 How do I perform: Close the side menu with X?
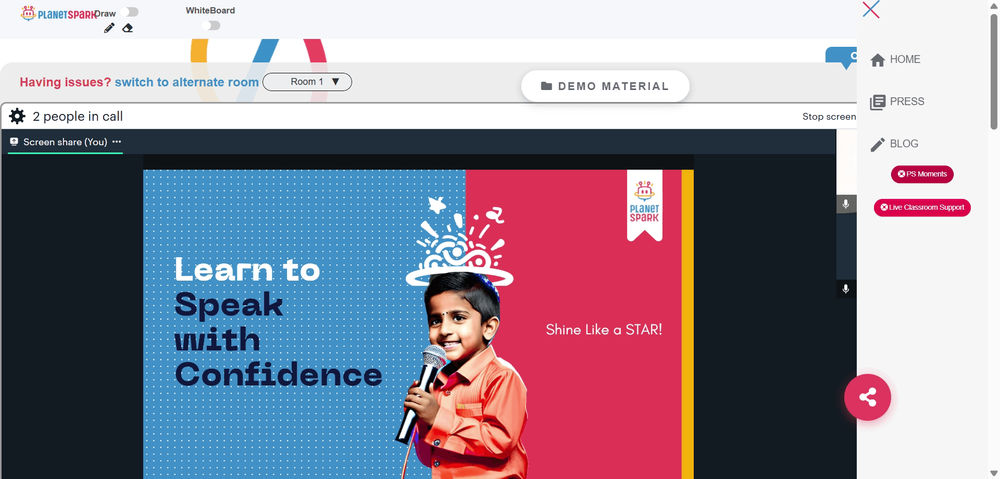click(871, 10)
